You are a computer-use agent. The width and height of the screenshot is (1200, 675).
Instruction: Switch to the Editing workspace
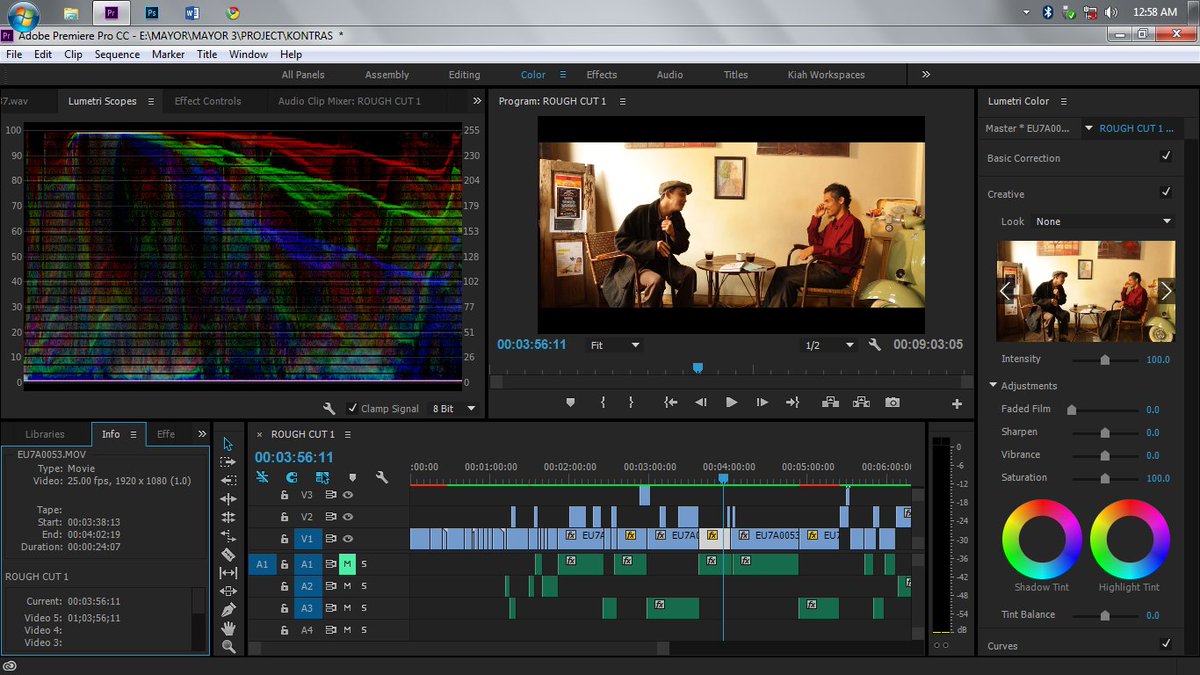coord(464,75)
